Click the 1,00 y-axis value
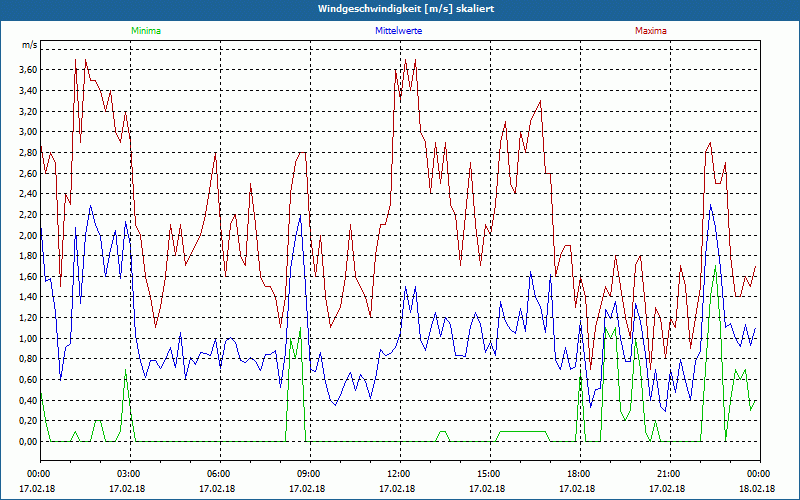This screenshot has height=500, width=800. click(29, 338)
